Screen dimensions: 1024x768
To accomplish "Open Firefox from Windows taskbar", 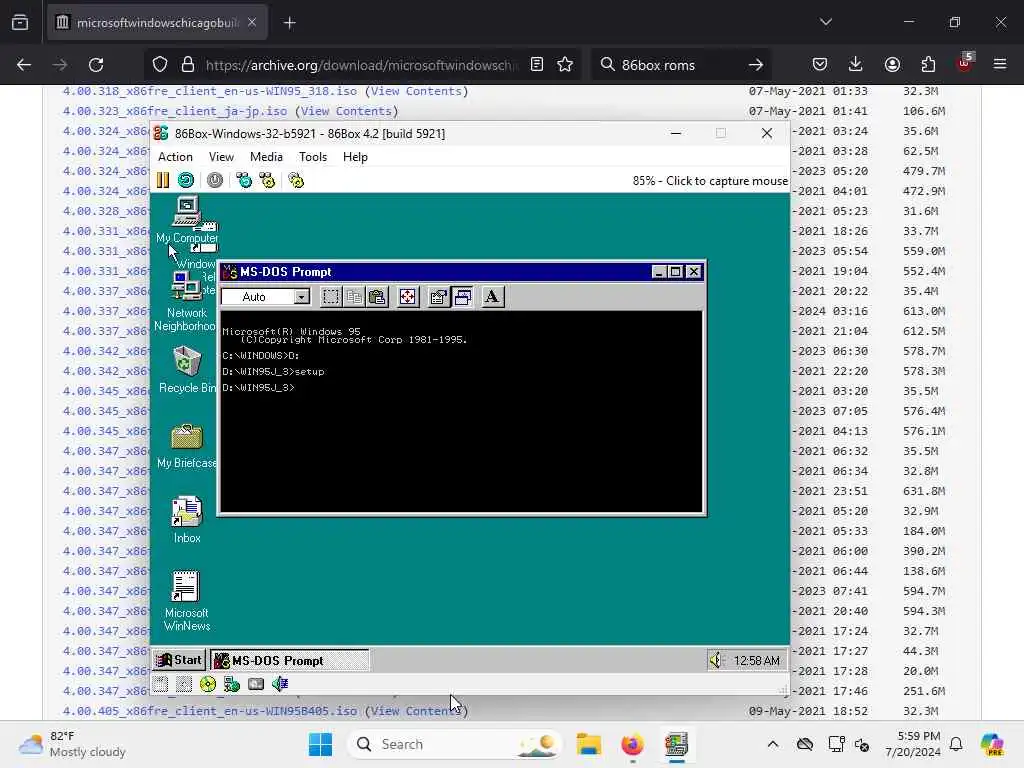I will pos(632,744).
